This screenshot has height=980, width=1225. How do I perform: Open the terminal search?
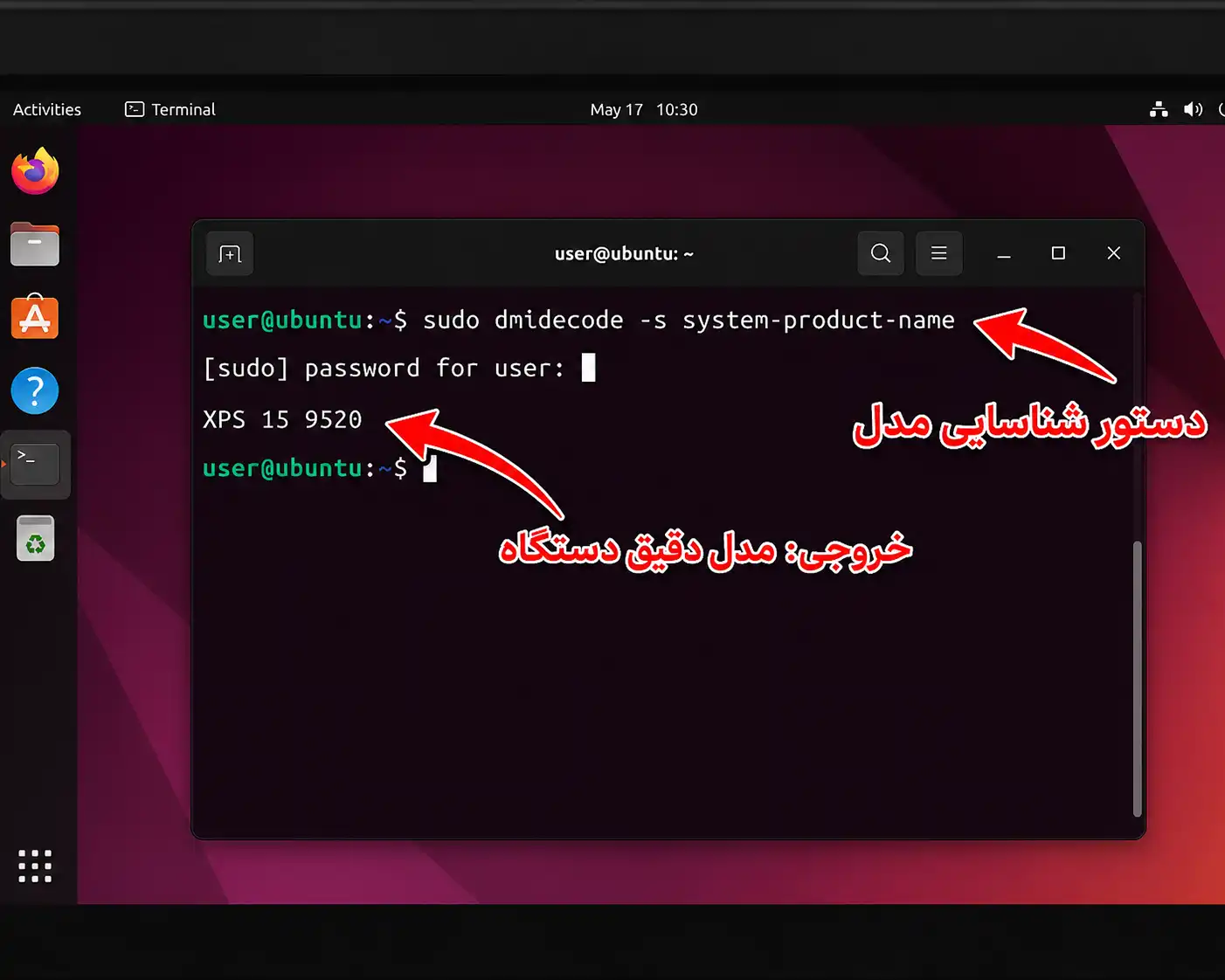pyautogui.click(x=881, y=253)
